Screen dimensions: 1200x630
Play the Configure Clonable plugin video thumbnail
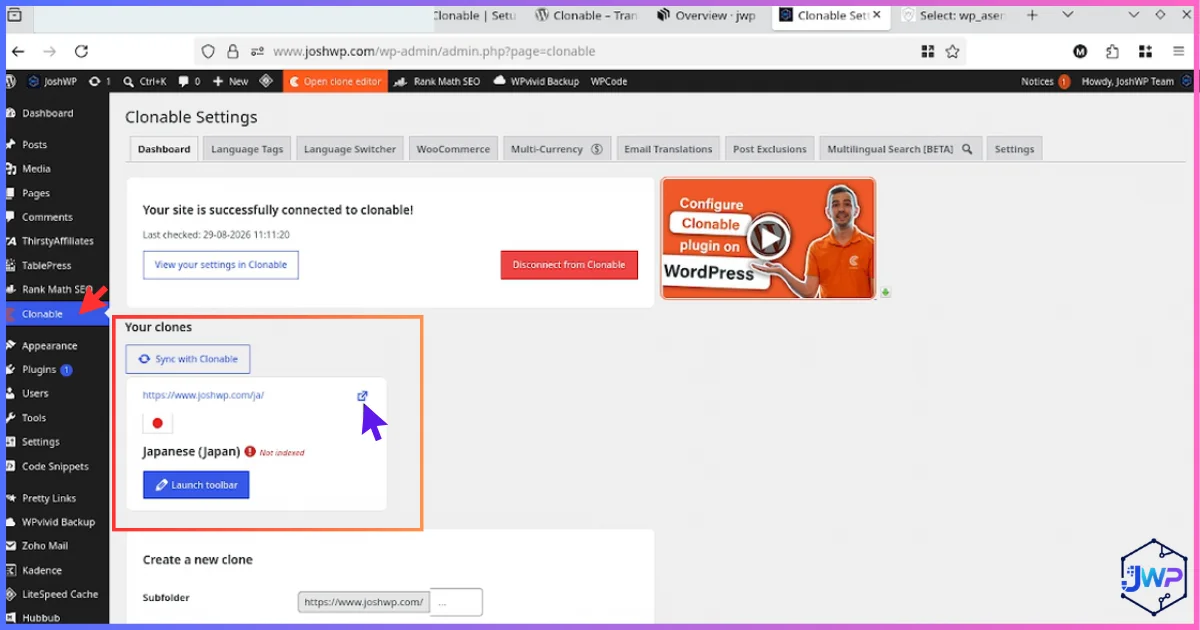point(768,239)
